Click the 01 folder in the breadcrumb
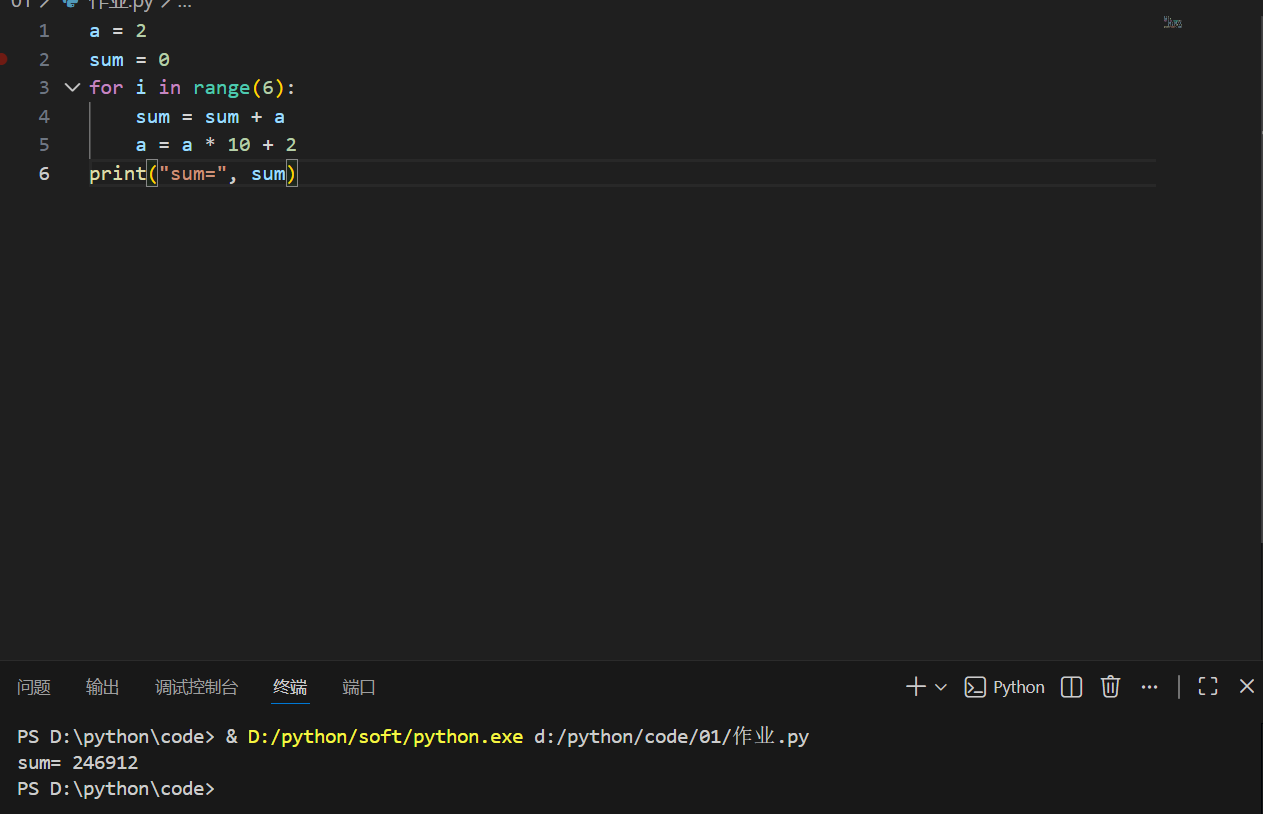 click(x=20, y=5)
